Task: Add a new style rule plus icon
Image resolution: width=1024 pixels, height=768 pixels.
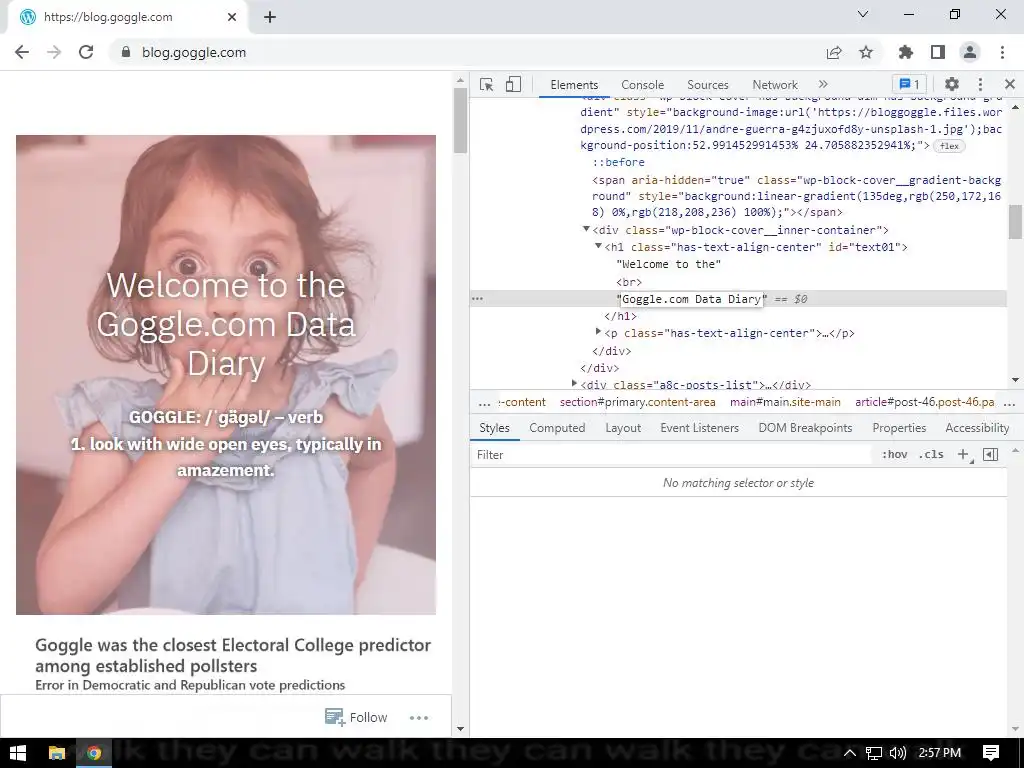Action: coord(963,455)
